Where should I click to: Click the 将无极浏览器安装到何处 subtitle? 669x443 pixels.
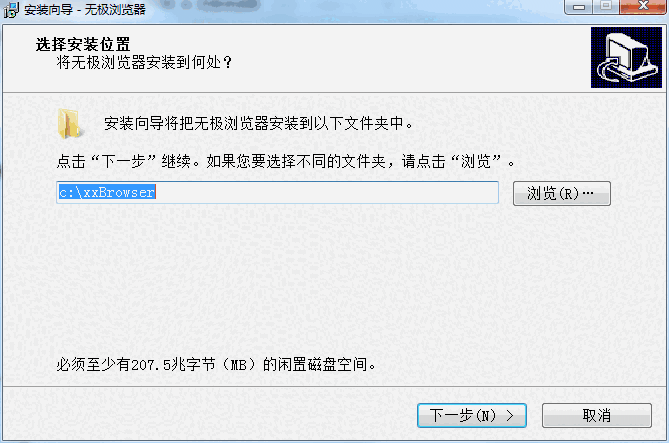(x=144, y=62)
